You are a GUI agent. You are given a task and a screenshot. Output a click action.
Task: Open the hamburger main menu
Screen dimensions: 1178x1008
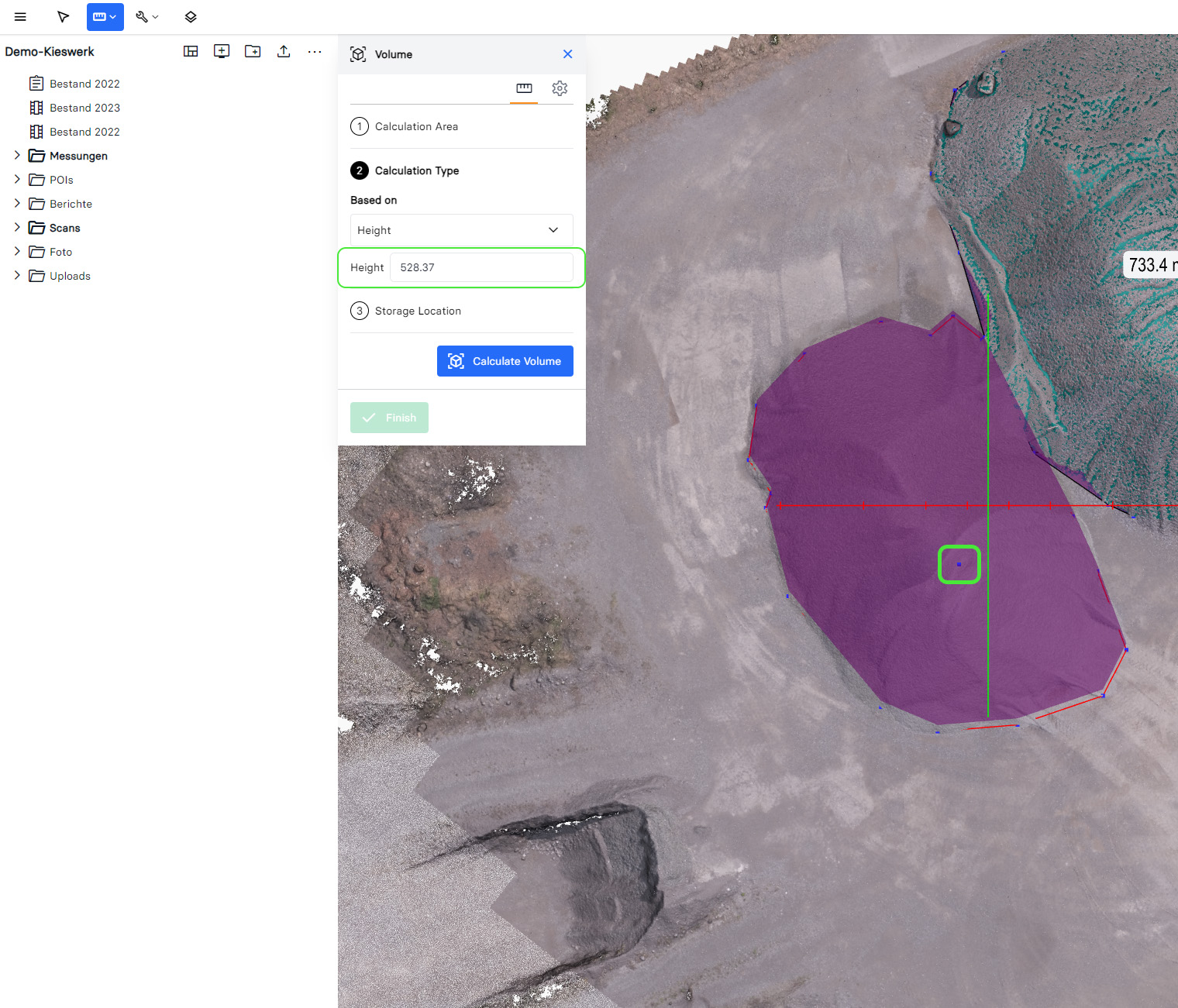point(20,17)
